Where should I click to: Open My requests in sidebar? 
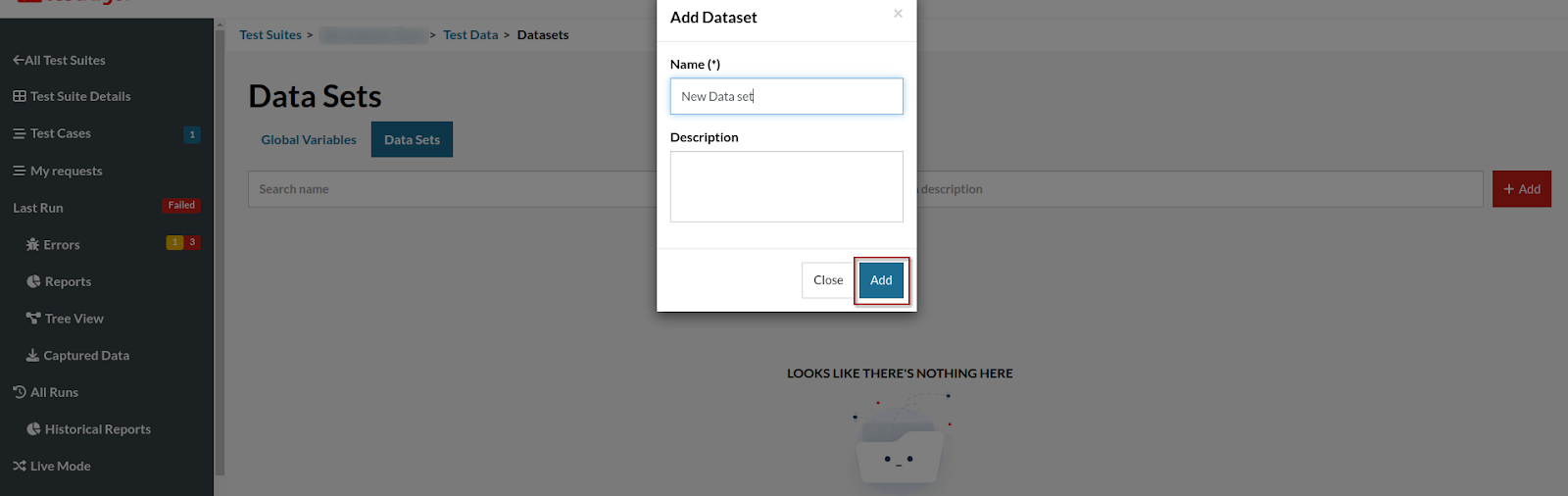pos(66,171)
